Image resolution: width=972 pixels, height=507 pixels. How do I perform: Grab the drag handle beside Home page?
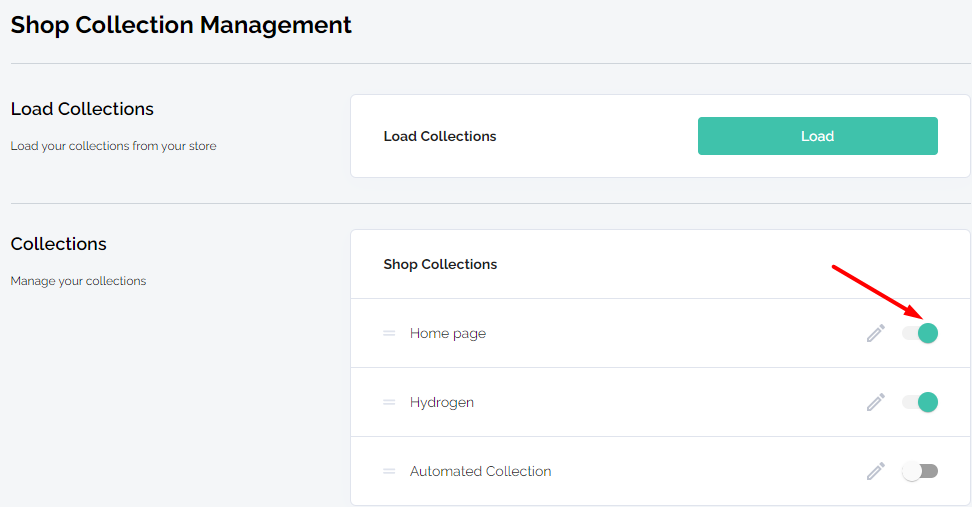tap(389, 333)
